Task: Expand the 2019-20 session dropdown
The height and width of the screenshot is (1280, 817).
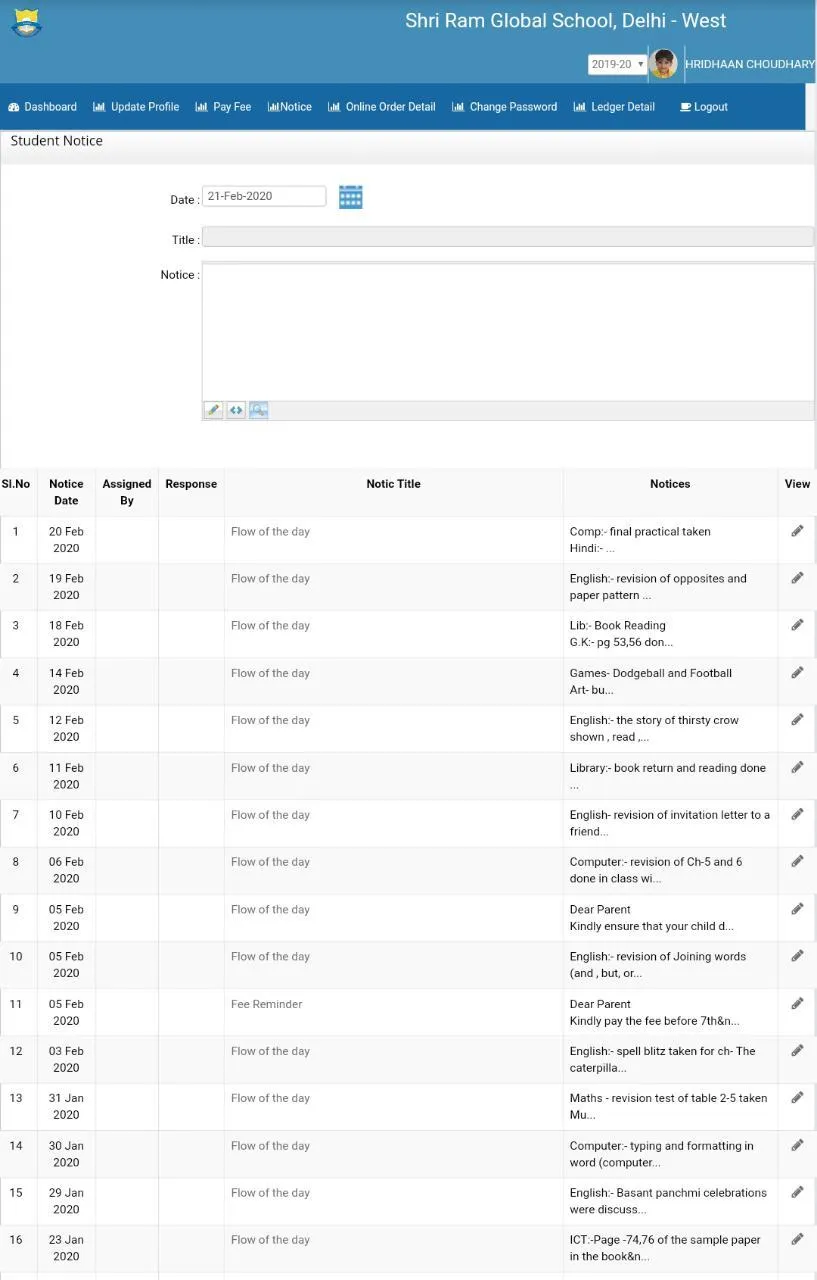Action: tap(617, 64)
